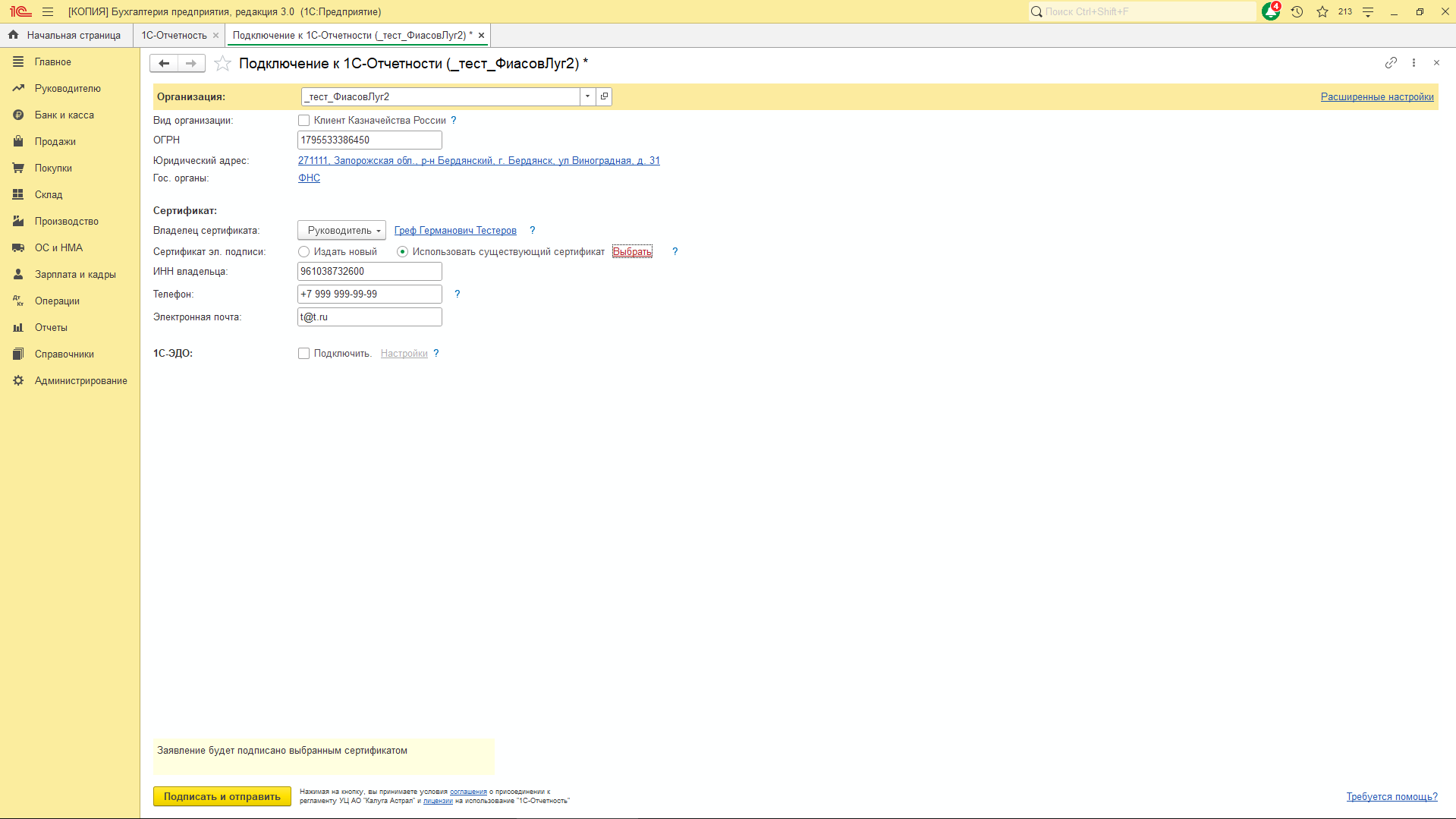Open ОС и НМА section

click(x=70, y=247)
